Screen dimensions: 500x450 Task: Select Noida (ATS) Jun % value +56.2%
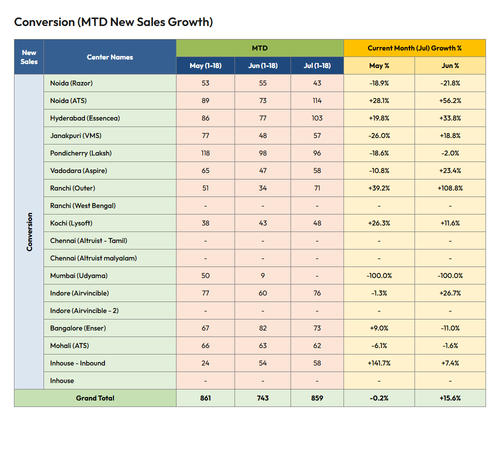pyautogui.click(x=450, y=101)
